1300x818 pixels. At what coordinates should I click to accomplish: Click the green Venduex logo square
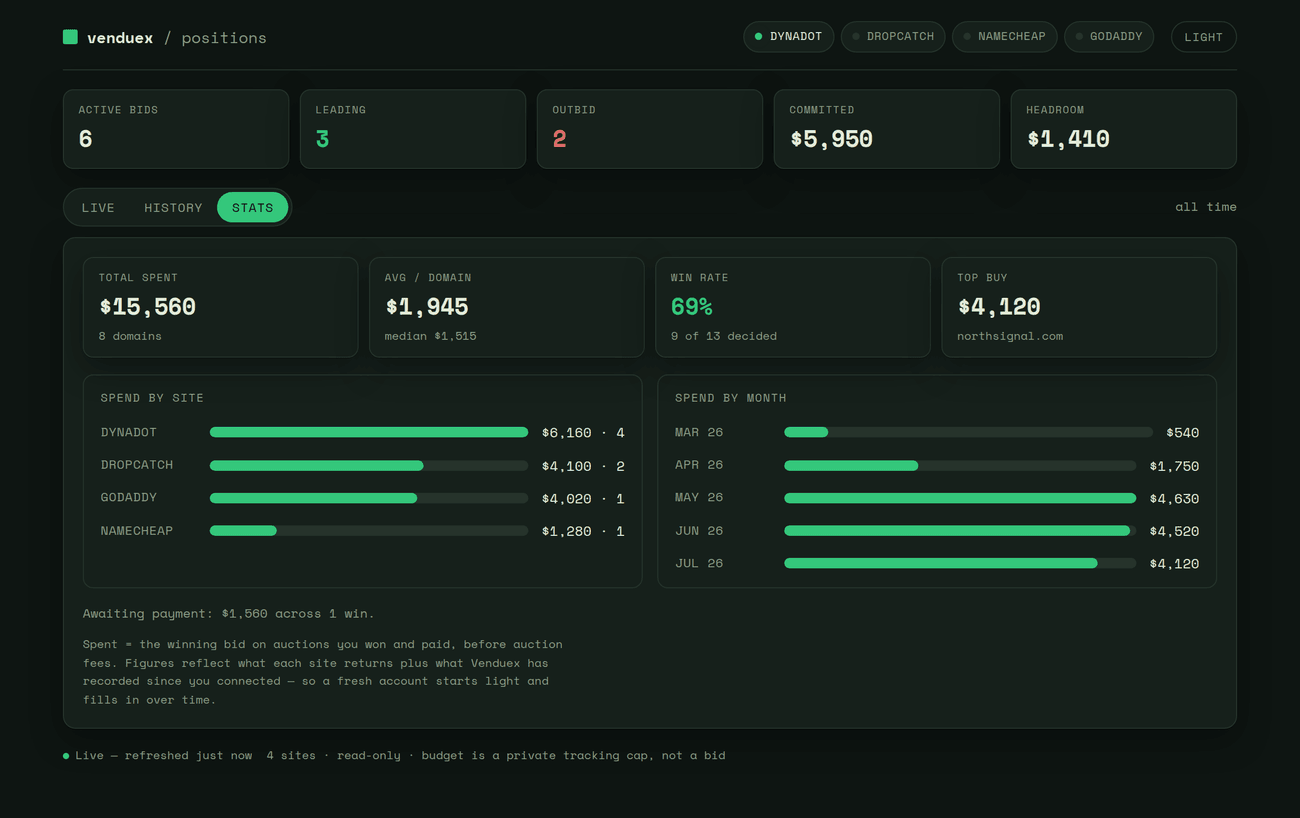pyautogui.click(x=70, y=37)
